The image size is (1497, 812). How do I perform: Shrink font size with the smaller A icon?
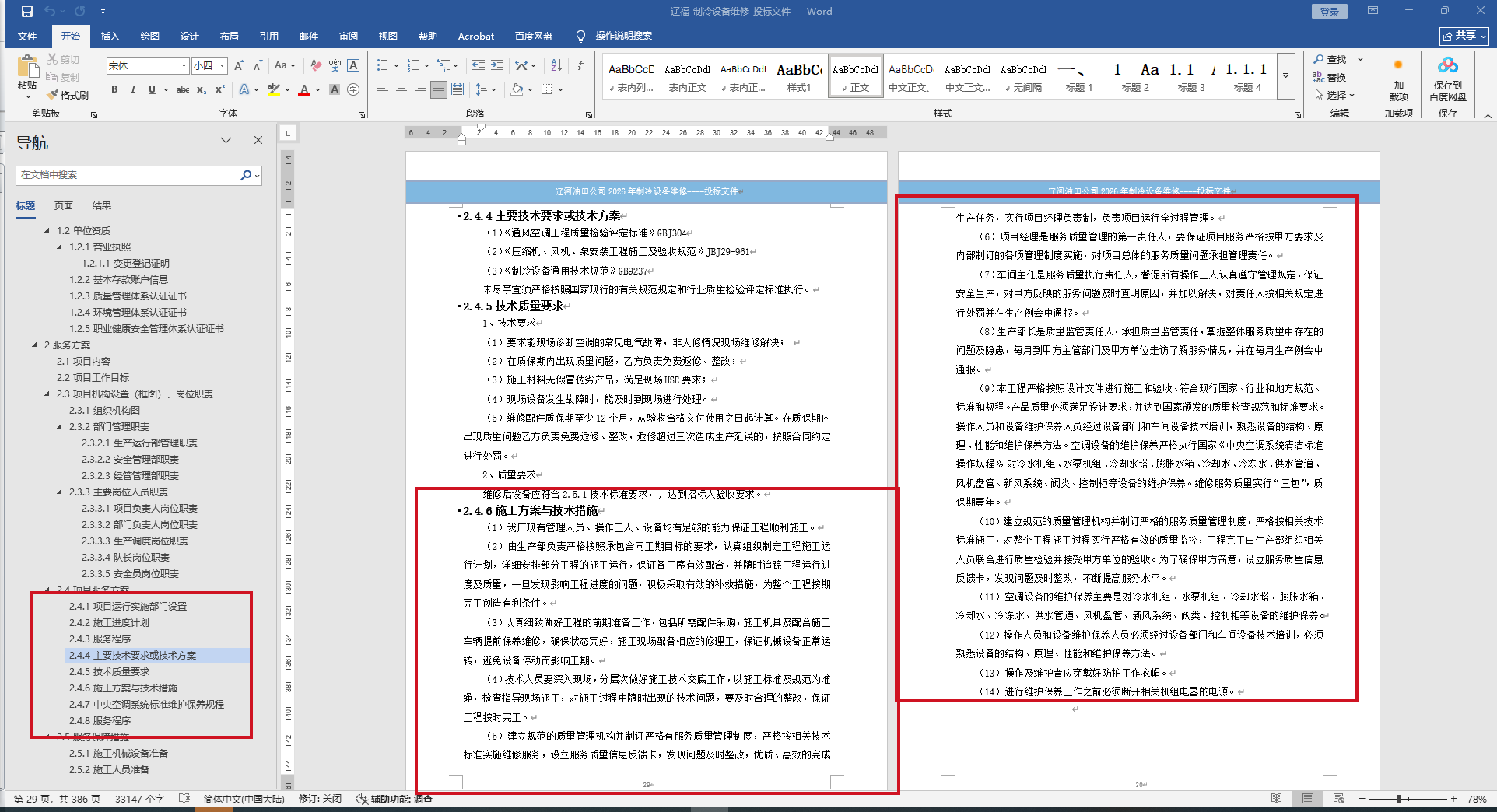pyautogui.click(x=257, y=66)
